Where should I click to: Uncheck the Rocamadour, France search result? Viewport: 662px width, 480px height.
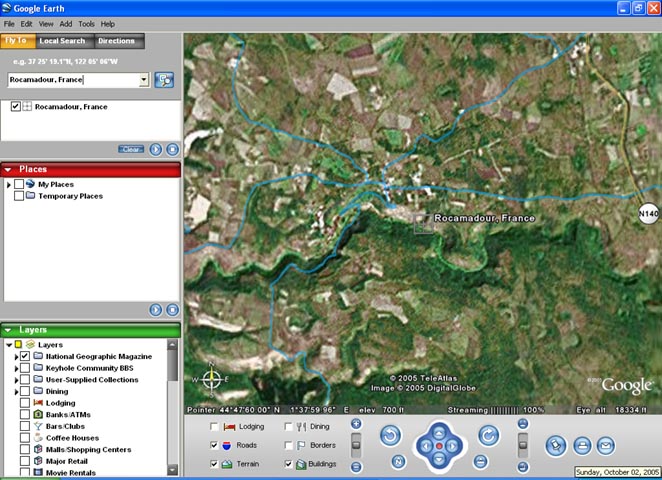16,106
